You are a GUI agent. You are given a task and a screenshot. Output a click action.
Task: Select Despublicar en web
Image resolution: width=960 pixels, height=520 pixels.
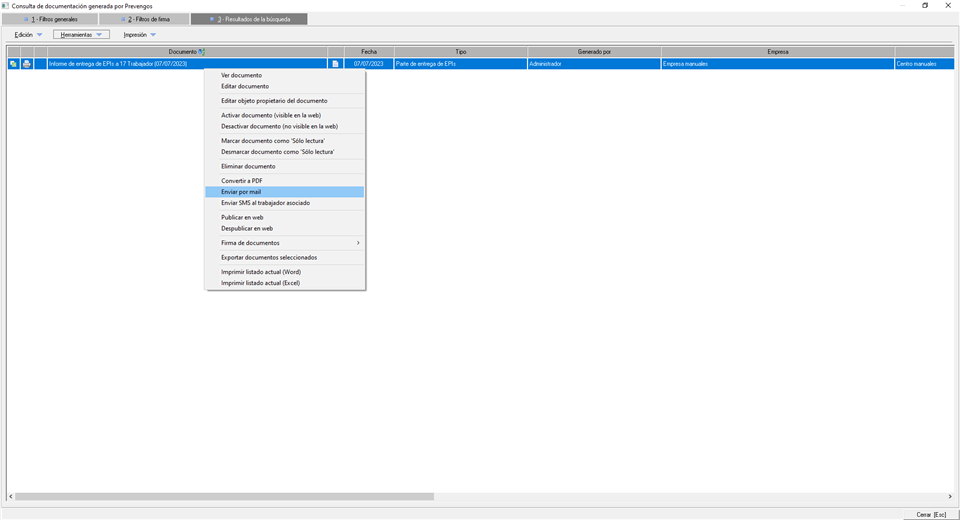[x=285, y=228]
